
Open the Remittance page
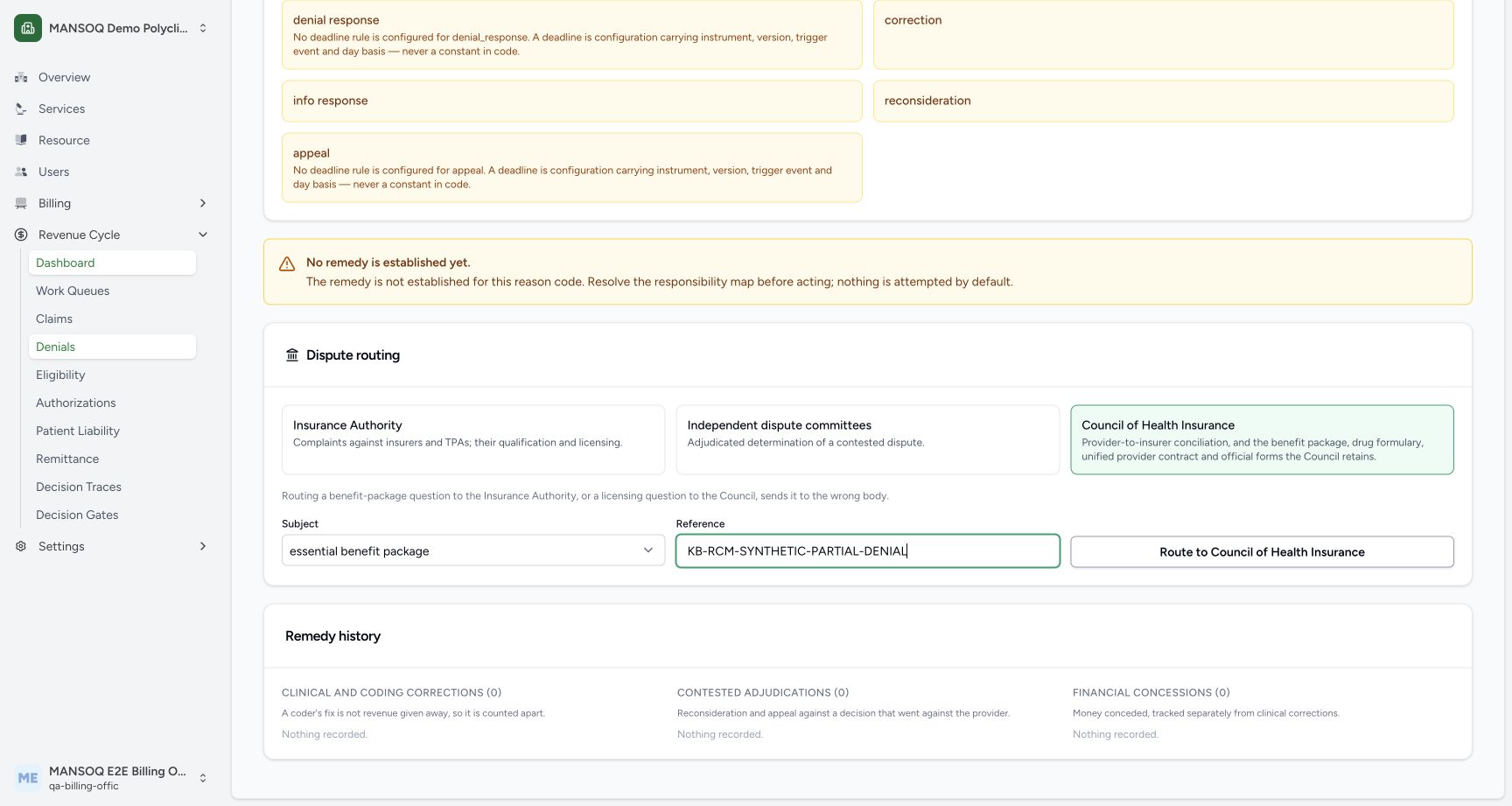pyautogui.click(x=112, y=459)
